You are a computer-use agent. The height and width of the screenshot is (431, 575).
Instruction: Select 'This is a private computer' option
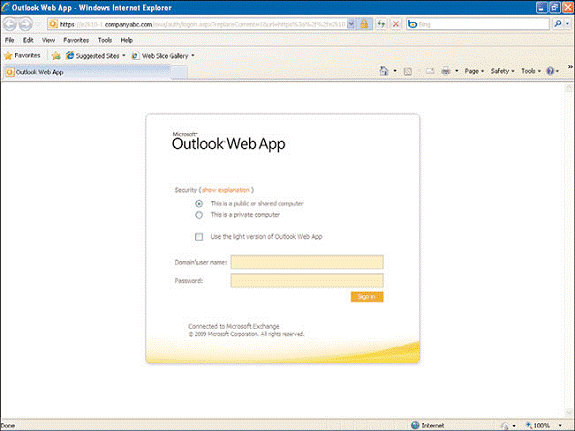click(x=199, y=215)
